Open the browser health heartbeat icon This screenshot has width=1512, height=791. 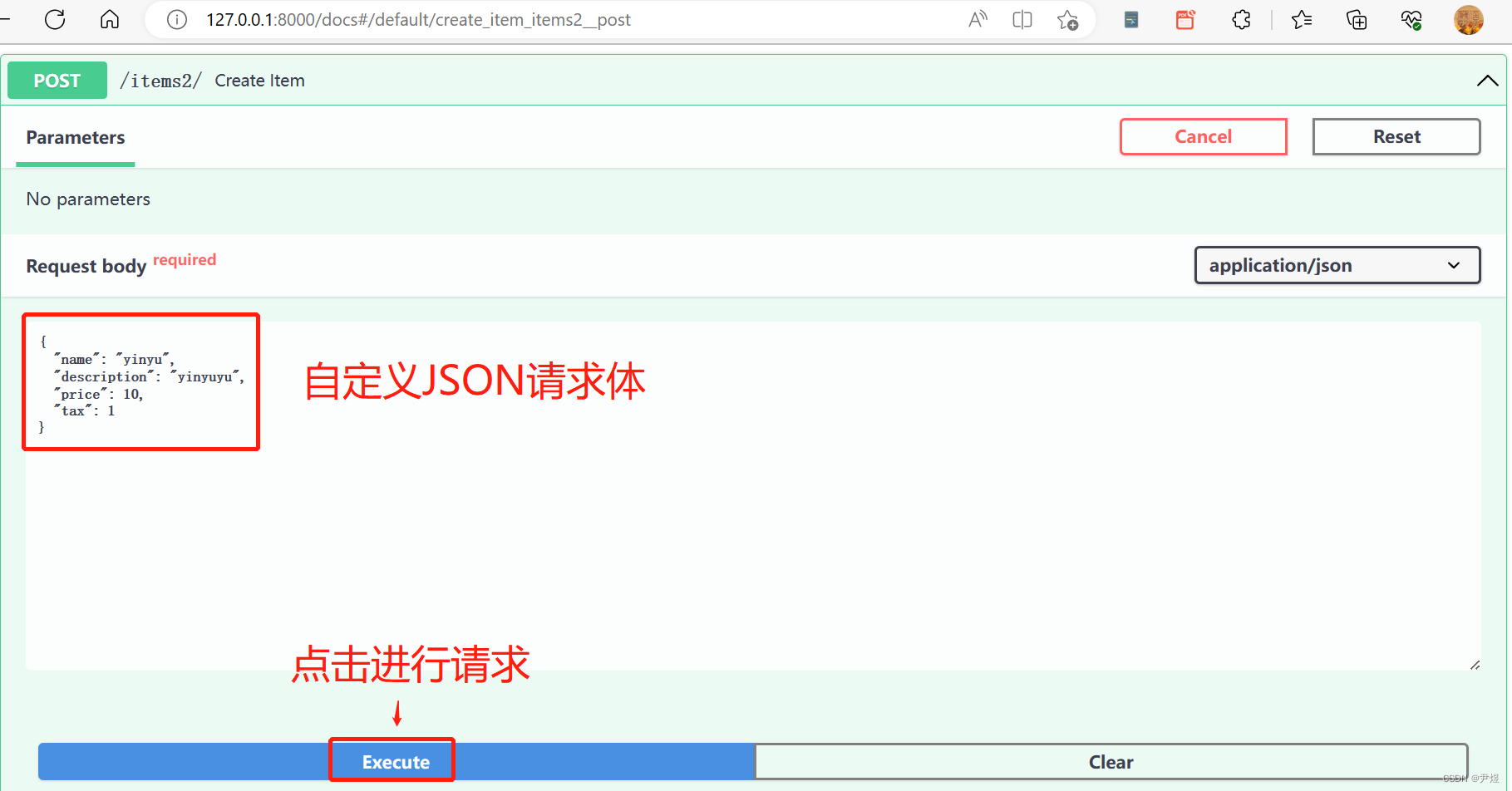coord(1411,19)
